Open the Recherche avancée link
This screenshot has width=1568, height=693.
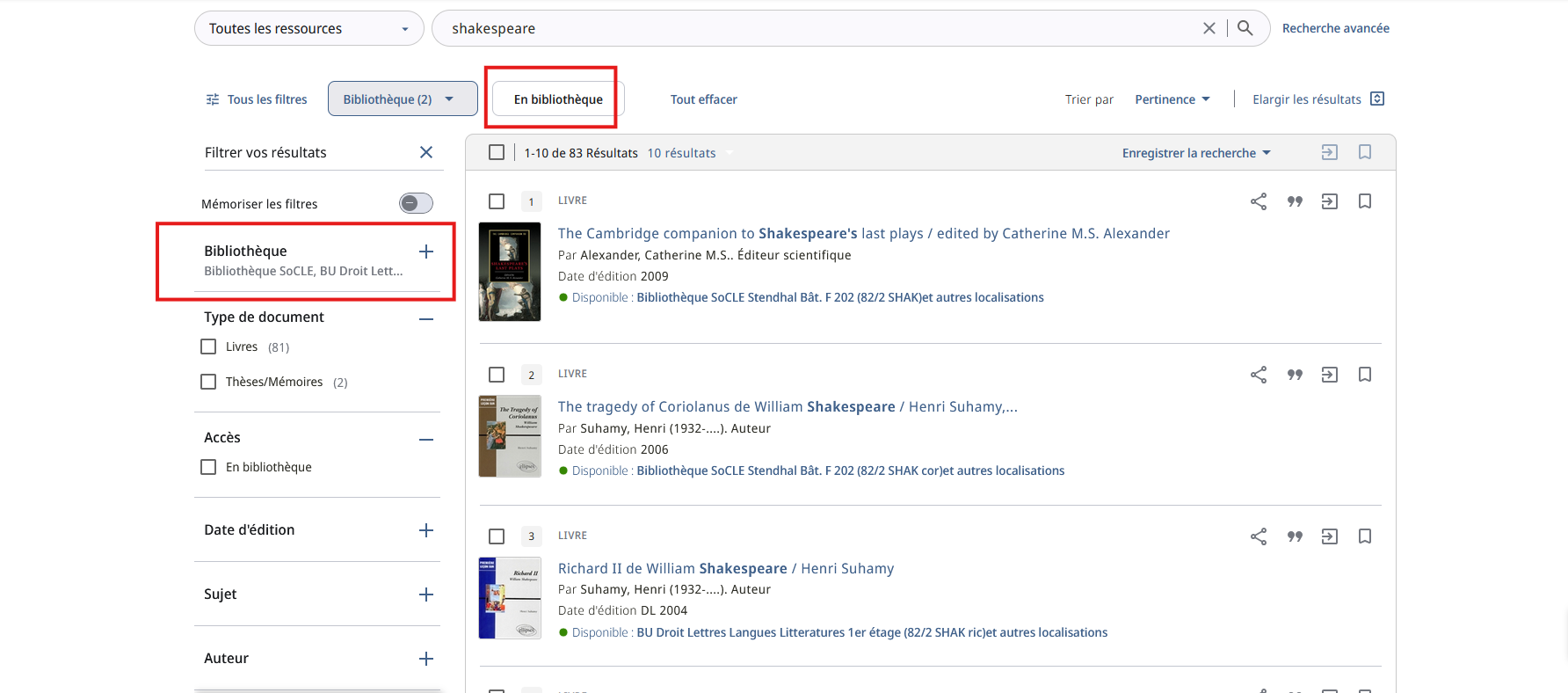[1335, 28]
